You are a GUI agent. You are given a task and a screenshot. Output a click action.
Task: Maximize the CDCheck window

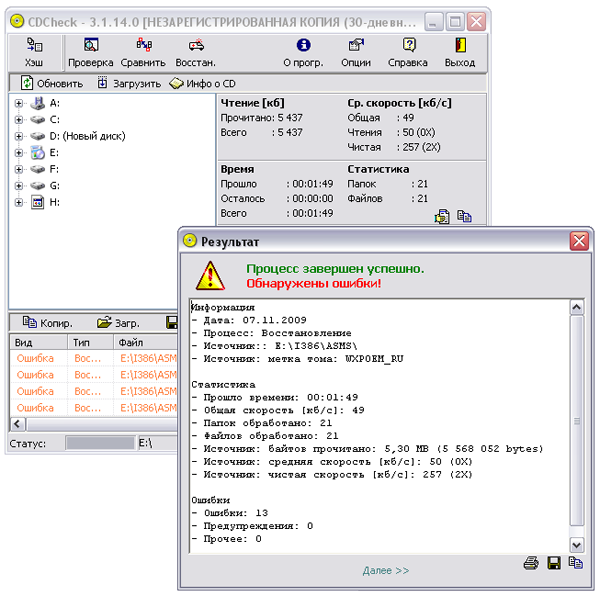click(x=455, y=21)
